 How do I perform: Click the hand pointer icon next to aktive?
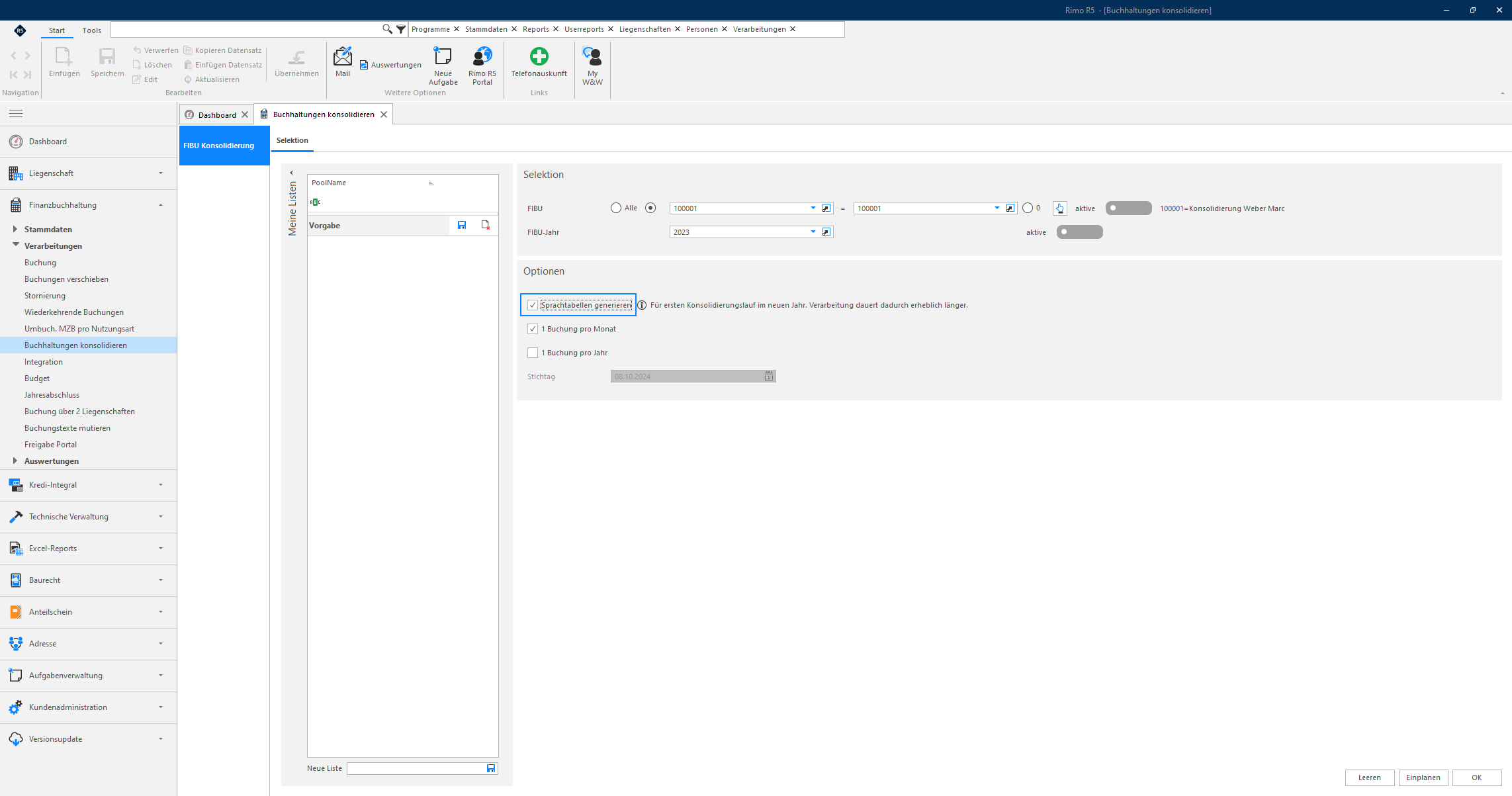tap(1060, 208)
